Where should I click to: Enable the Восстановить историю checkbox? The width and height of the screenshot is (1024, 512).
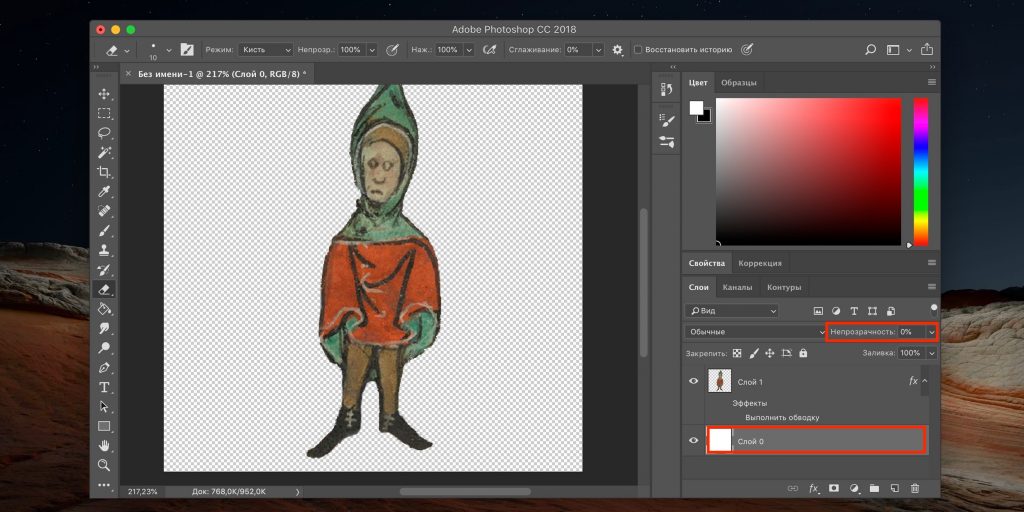(638, 49)
